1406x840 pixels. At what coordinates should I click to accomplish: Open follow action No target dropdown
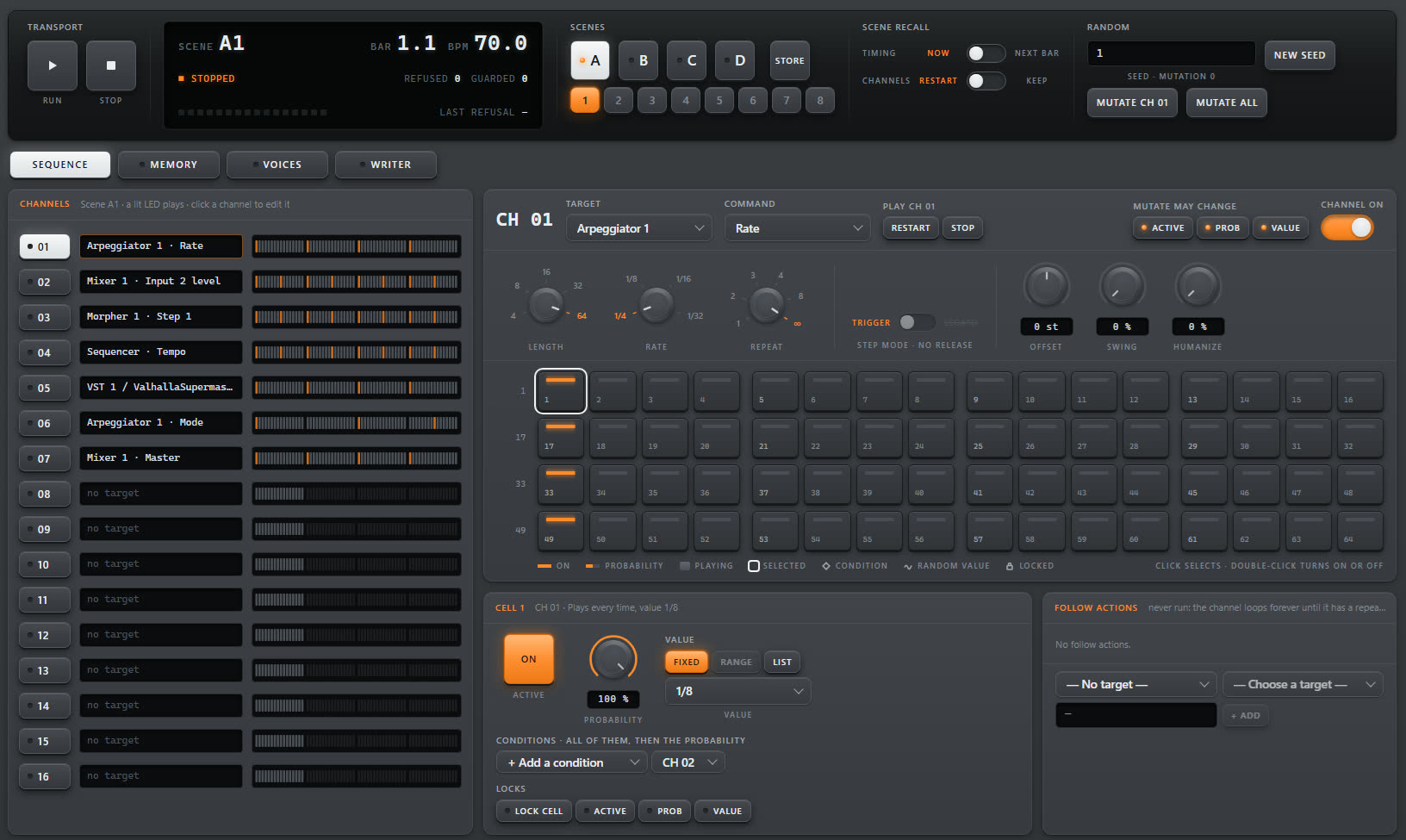click(1136, 684)
